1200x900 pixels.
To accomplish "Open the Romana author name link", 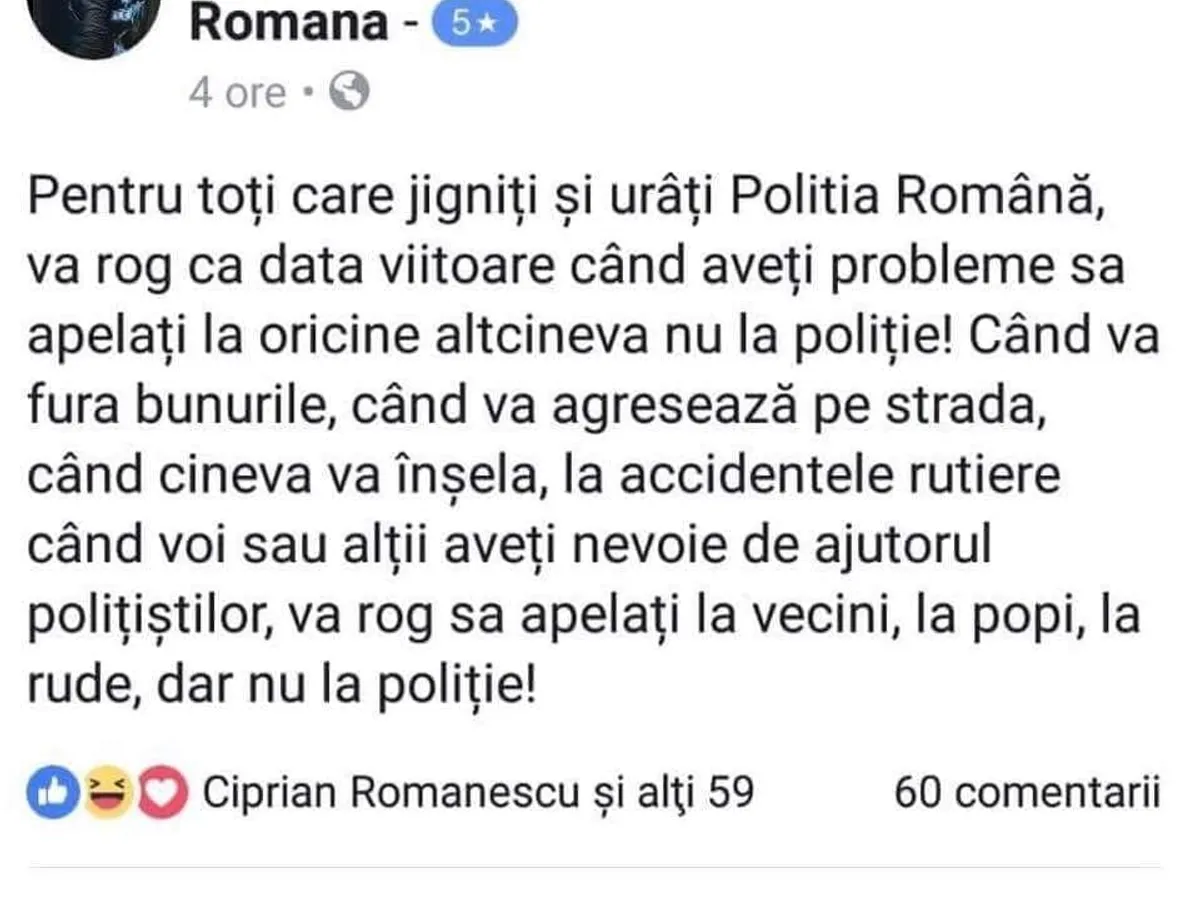I will tap(288, 24).
